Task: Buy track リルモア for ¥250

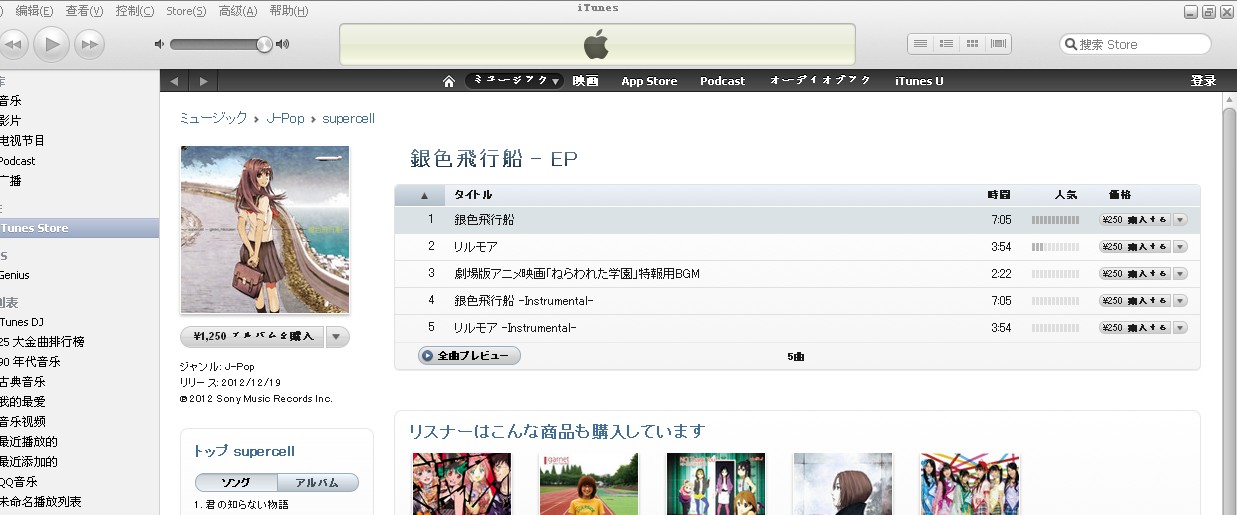Action: 1134,247
